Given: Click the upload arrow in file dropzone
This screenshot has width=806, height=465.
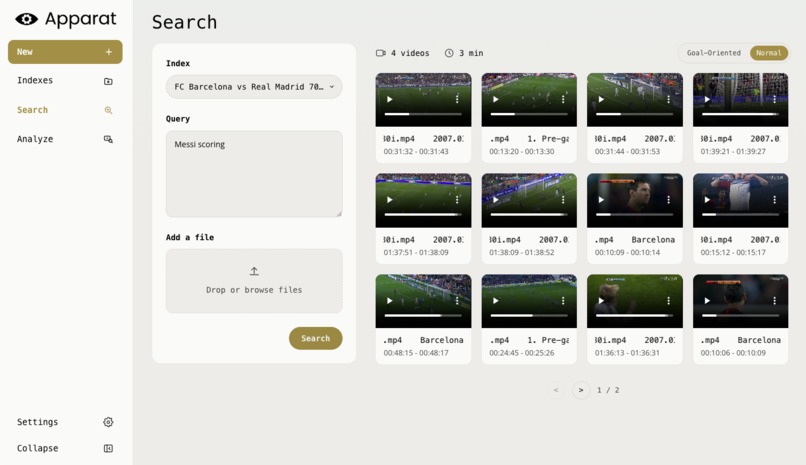Looking at the screenshot, I should pos(254,271).
